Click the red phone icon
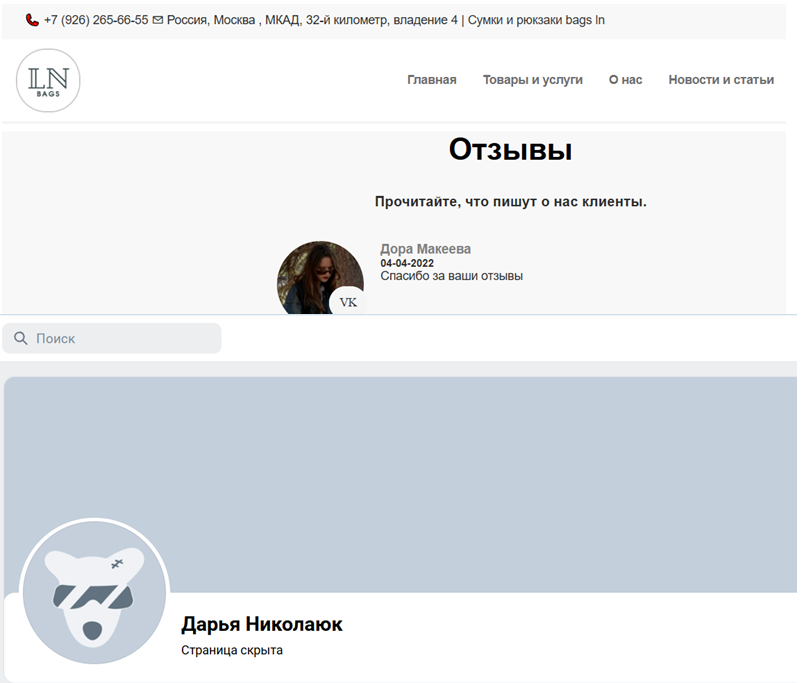 32,20
